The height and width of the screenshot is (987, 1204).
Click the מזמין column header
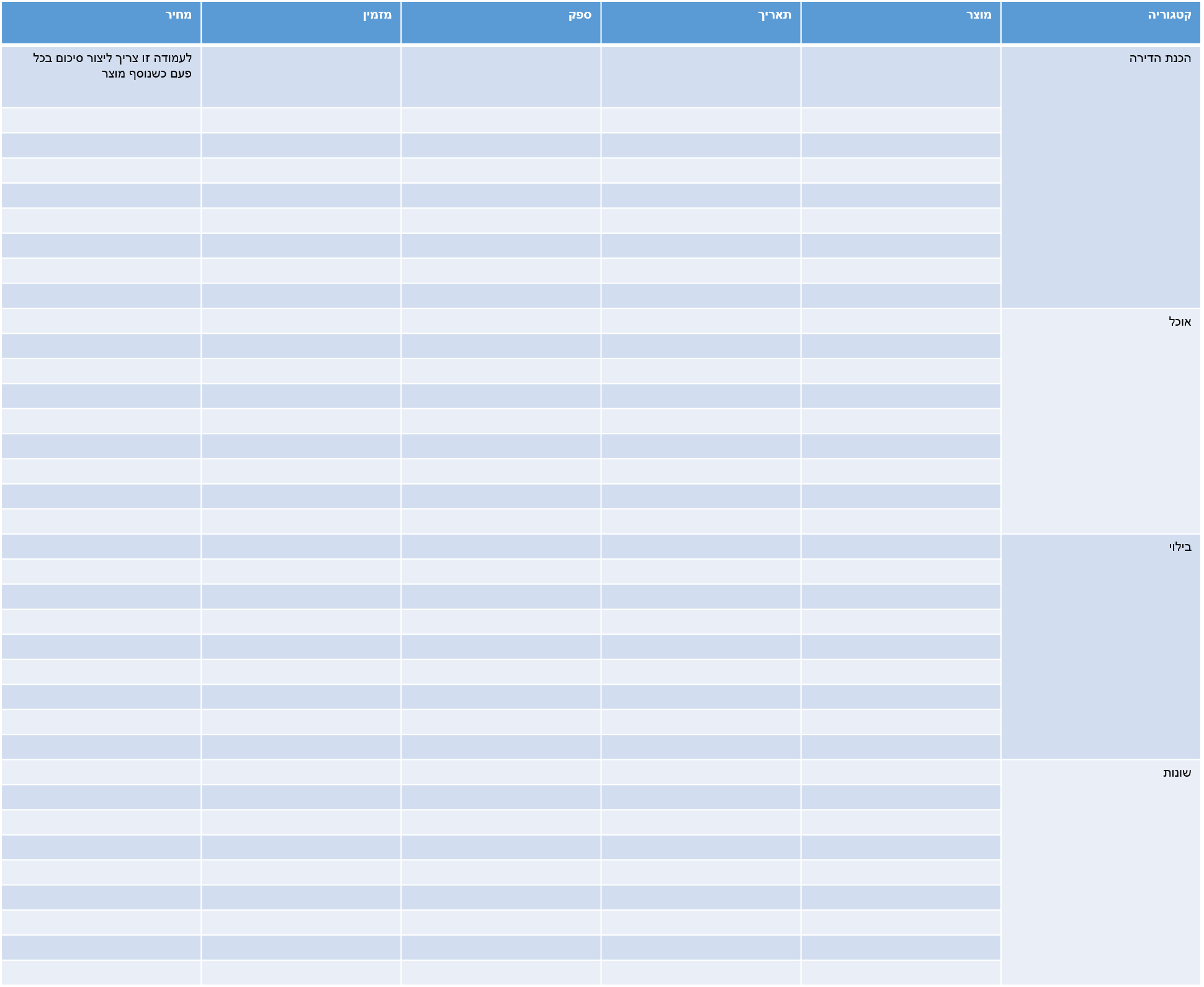pyautogui.click(x=301, y=22)
